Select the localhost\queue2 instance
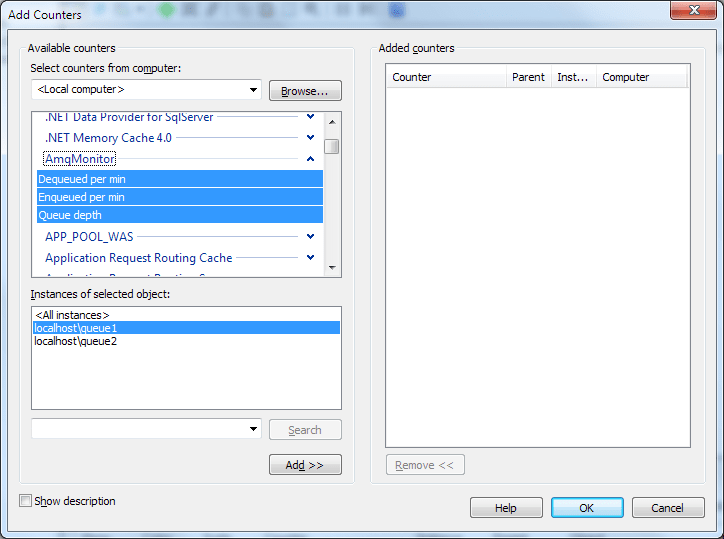The image size is (724, 539). tap(76, 341)
